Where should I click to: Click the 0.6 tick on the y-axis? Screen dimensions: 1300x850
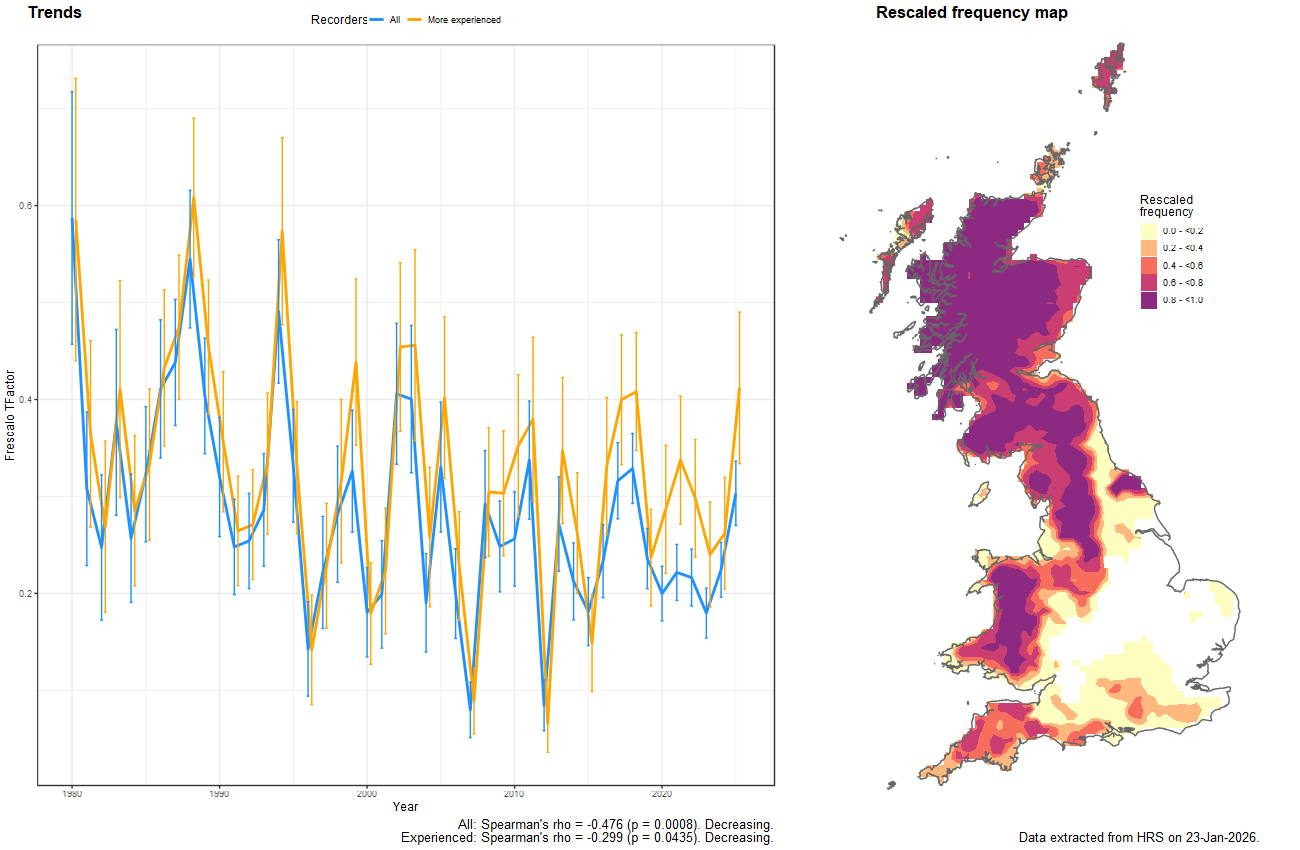(27, 205)
